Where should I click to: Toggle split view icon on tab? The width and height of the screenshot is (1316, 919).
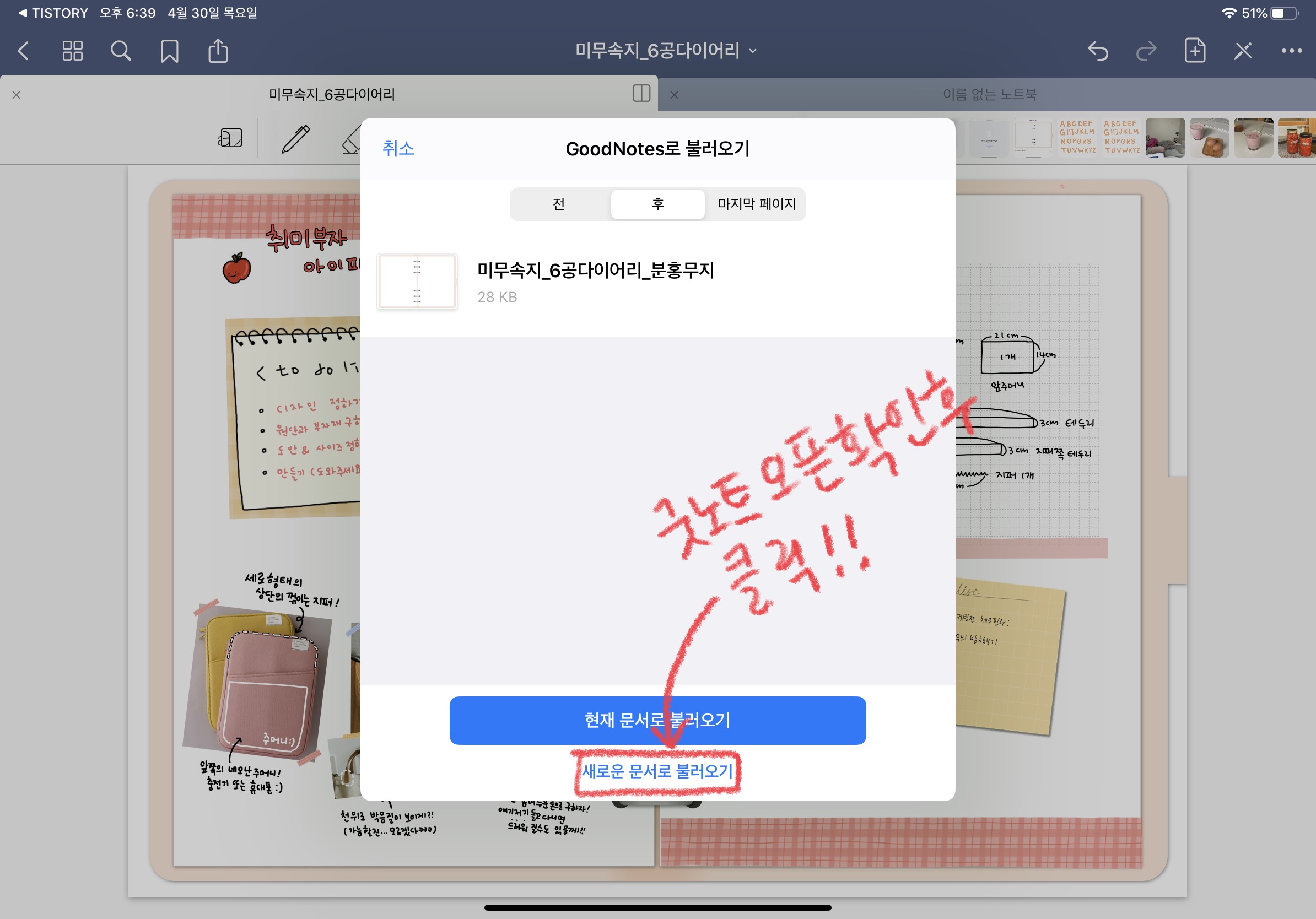[641, 94]
